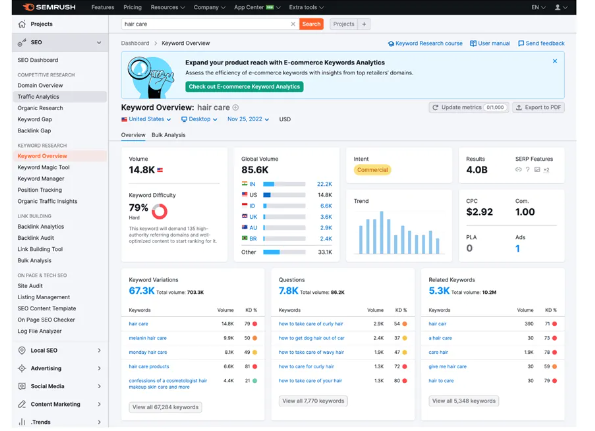The height and width of the screenshot is (431, 595).
Task: Open the Company menu
Action: [x=209, y=7]
